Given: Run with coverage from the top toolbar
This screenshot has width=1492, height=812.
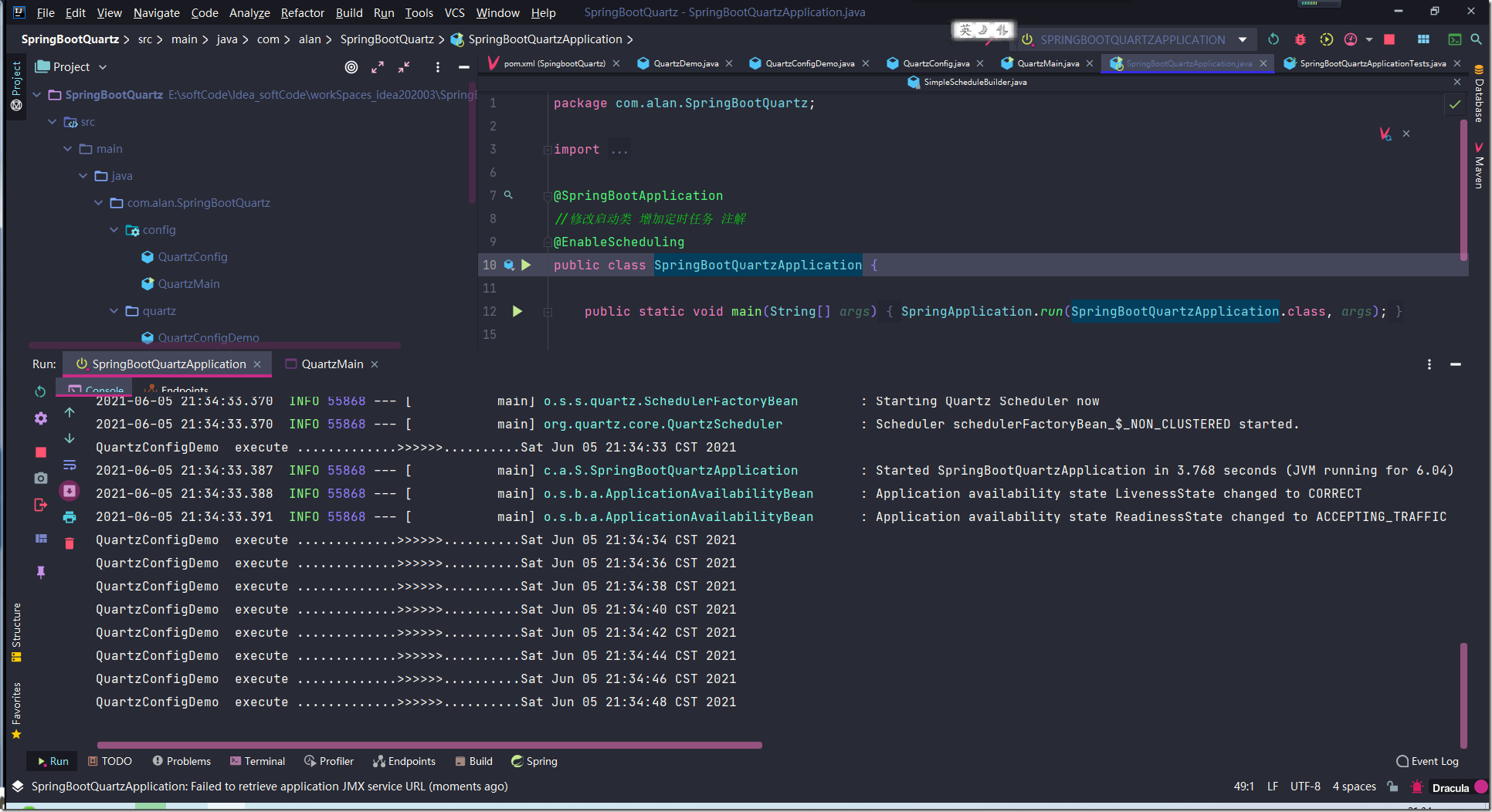Looking at the screenshot, I should point(1326,39).
